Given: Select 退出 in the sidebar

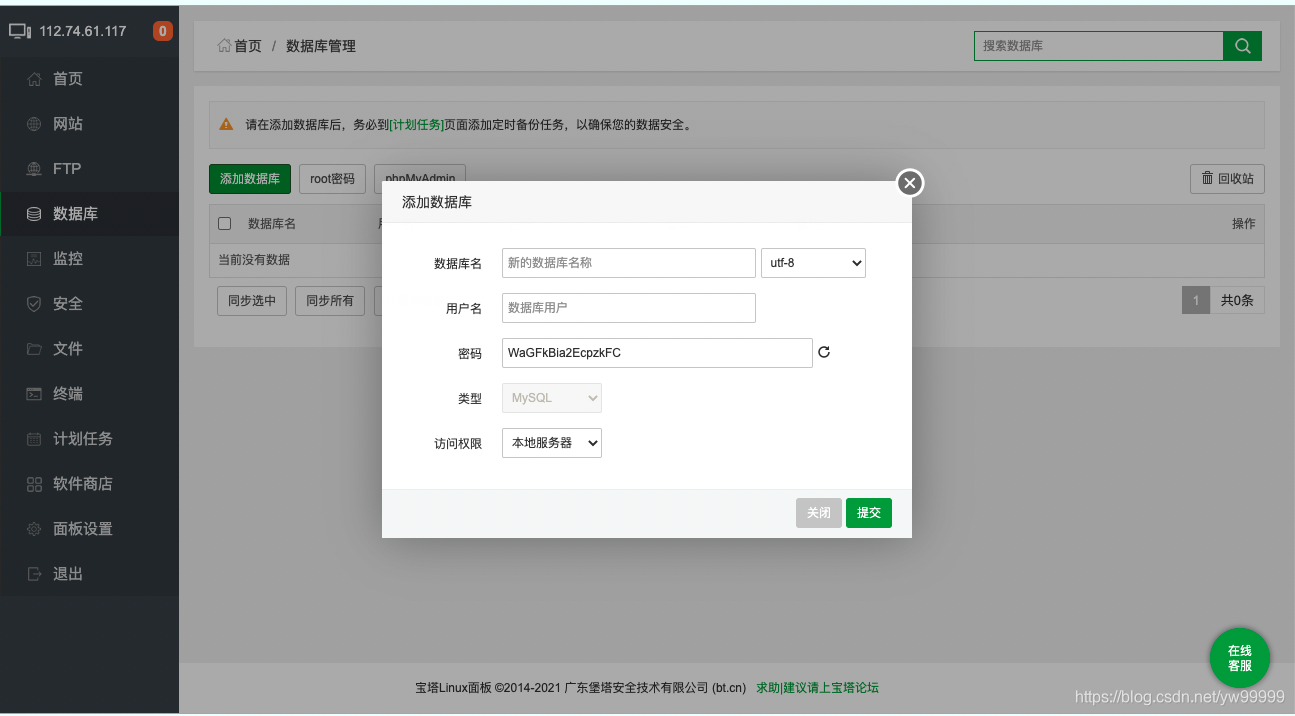Looking at the screenshot, I should tap(68, 574).
